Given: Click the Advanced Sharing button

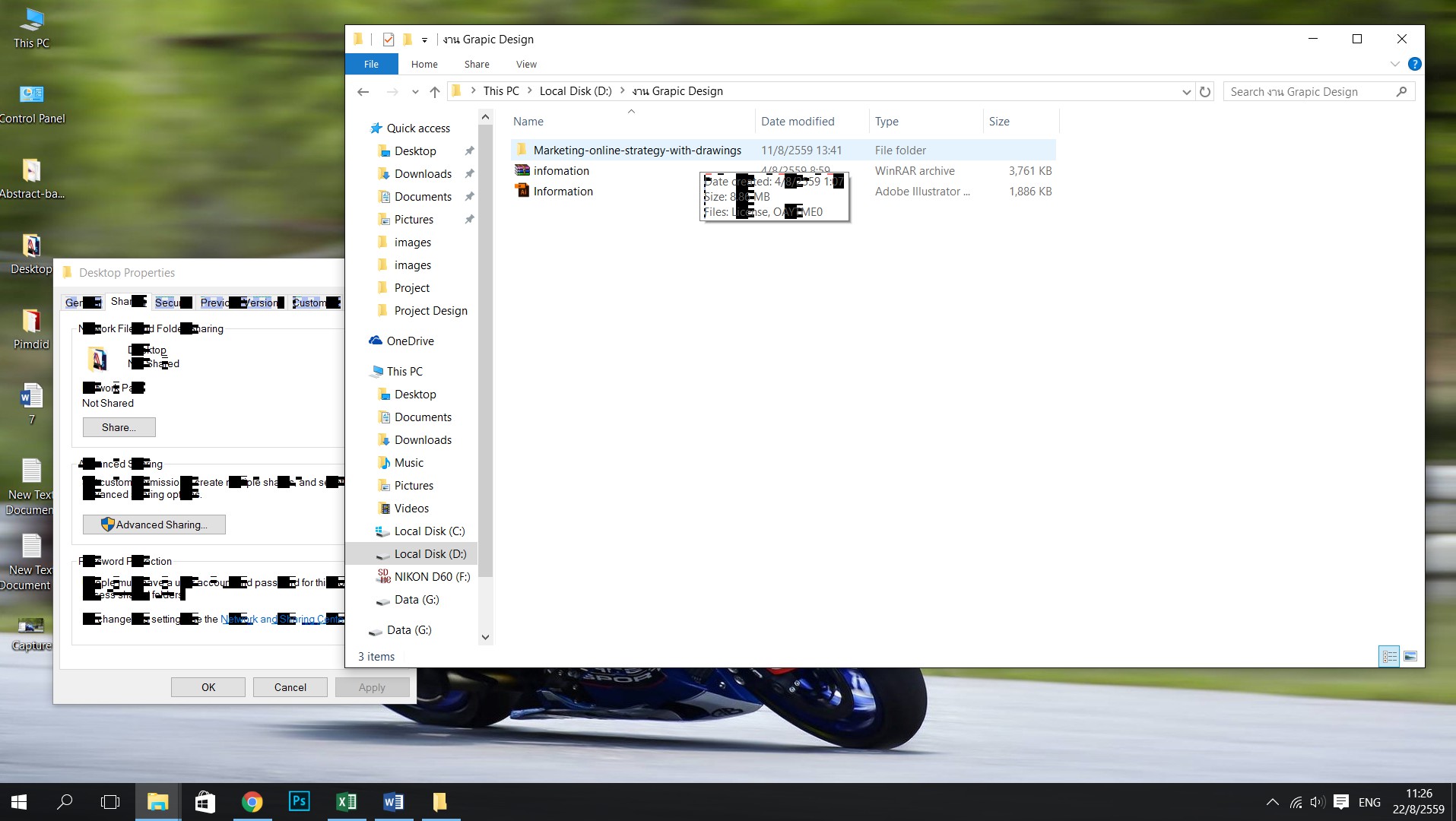Looking at the screenshot, I should [x=154, y=525].
